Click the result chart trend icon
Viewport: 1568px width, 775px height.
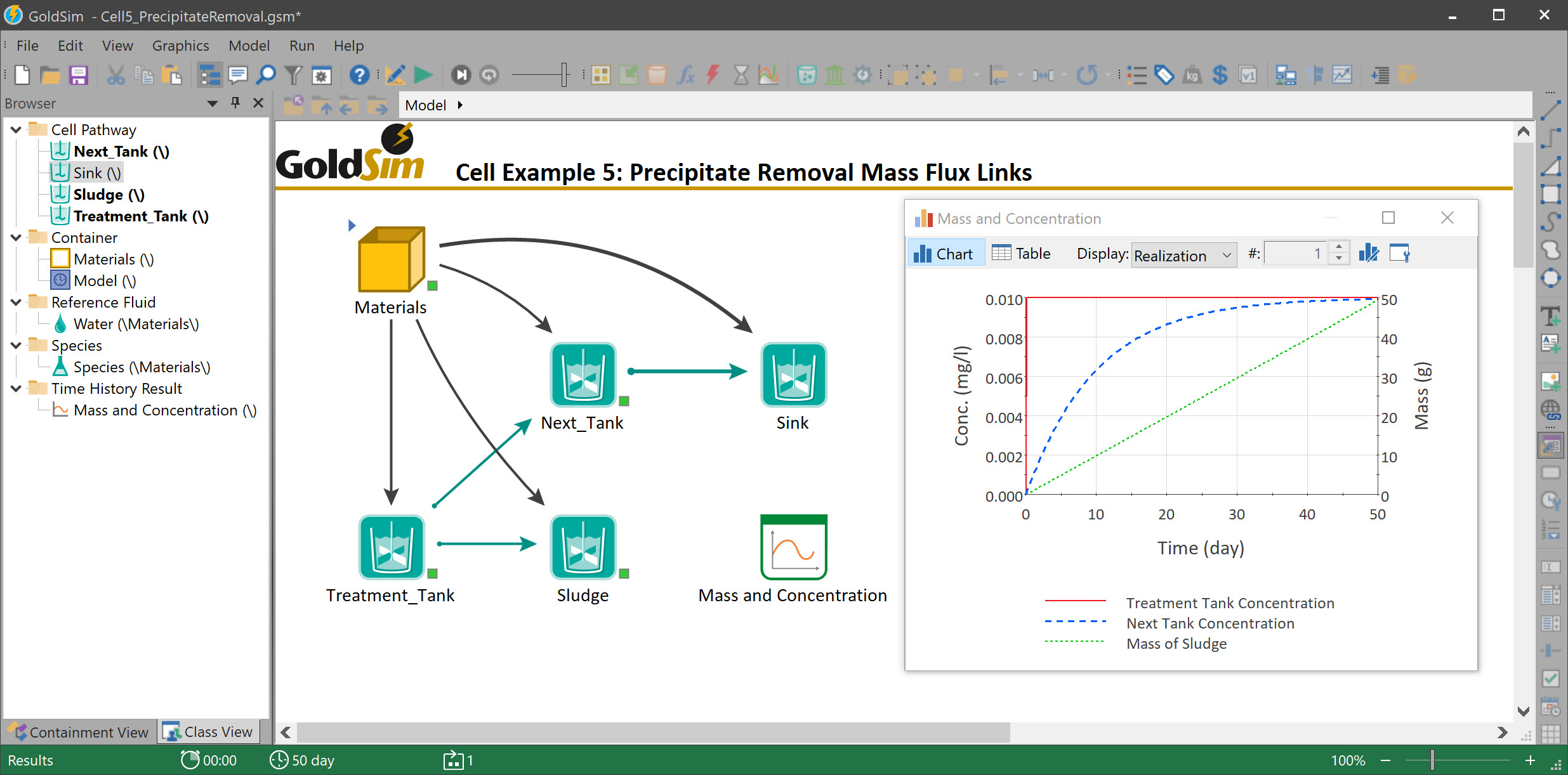pos(1342,75)
